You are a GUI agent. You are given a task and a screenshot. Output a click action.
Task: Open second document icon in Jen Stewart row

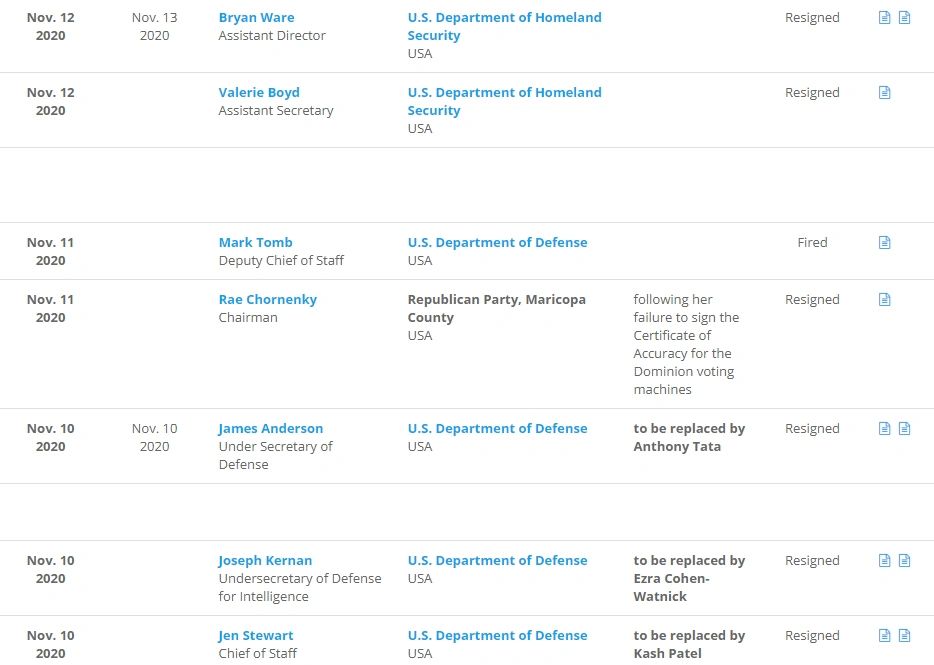[904, 636]
